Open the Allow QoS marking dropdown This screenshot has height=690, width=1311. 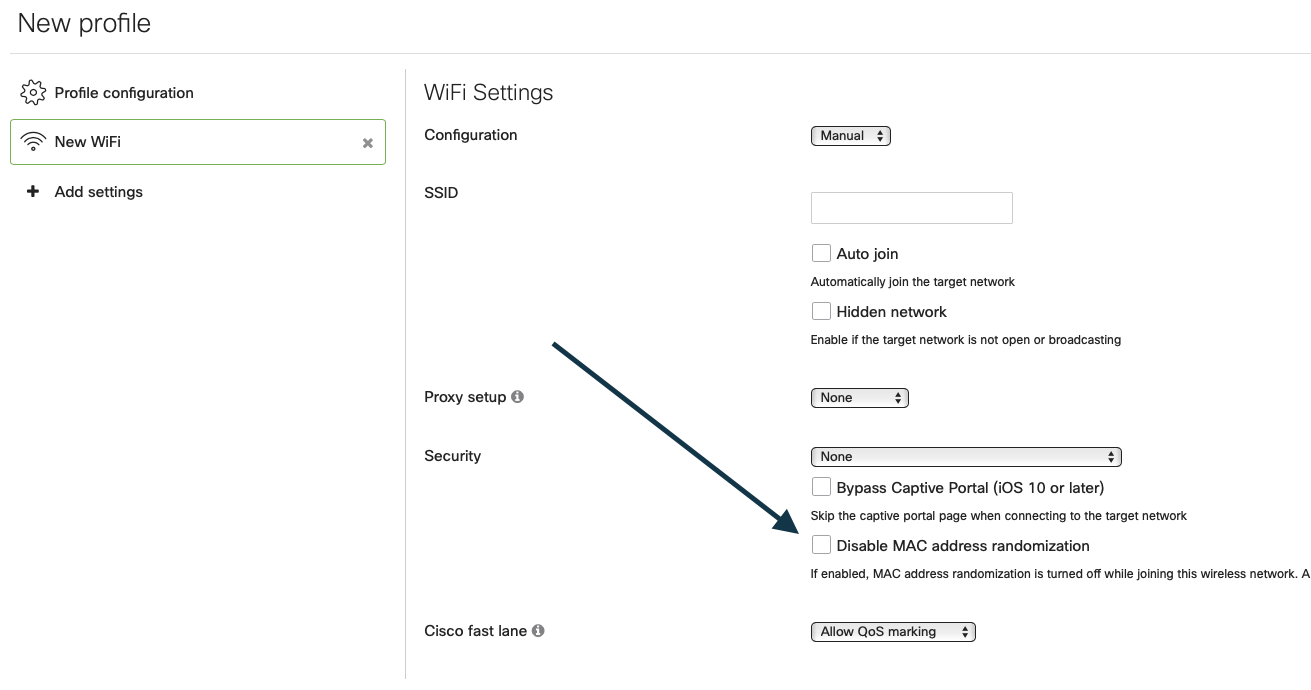coord(892,632)
